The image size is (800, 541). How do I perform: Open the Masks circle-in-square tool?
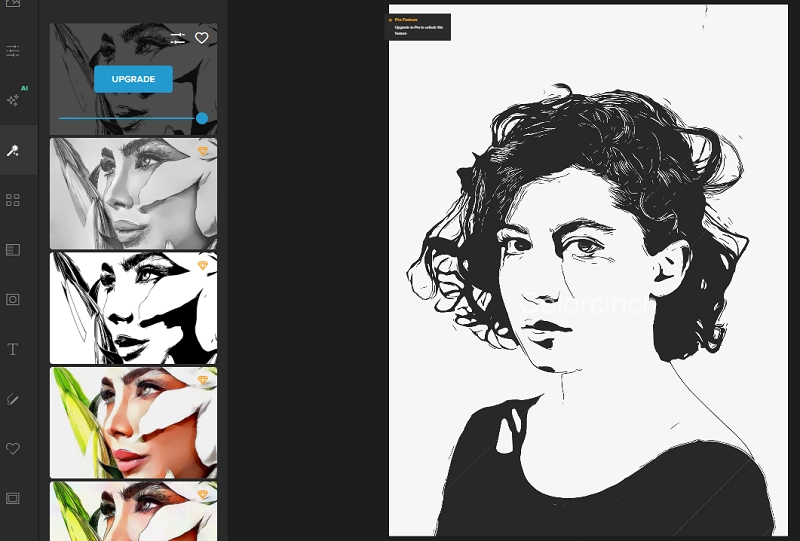(x=13, y=300)
